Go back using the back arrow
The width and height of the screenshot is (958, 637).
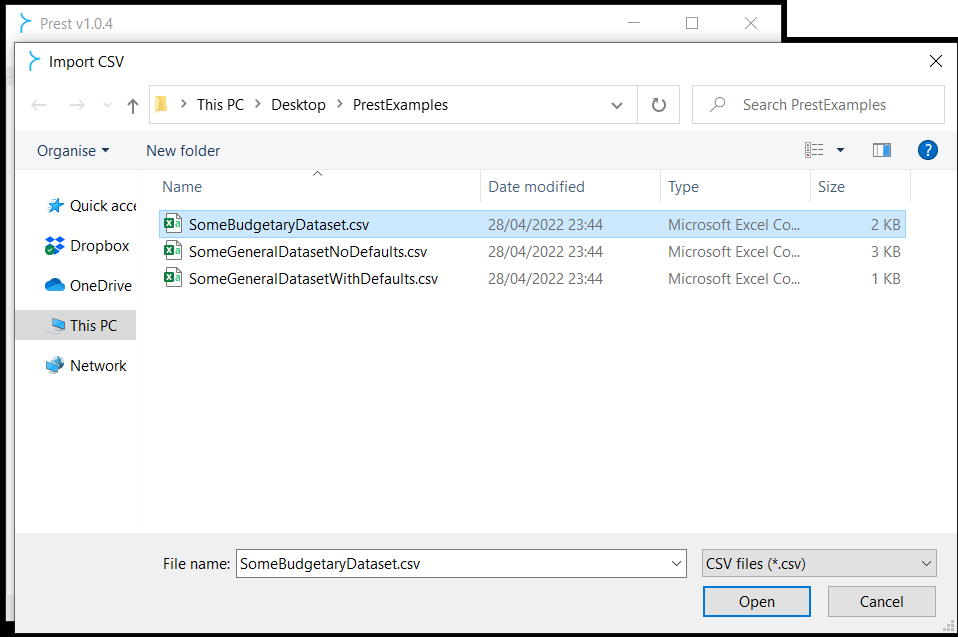tap(38, 105)
